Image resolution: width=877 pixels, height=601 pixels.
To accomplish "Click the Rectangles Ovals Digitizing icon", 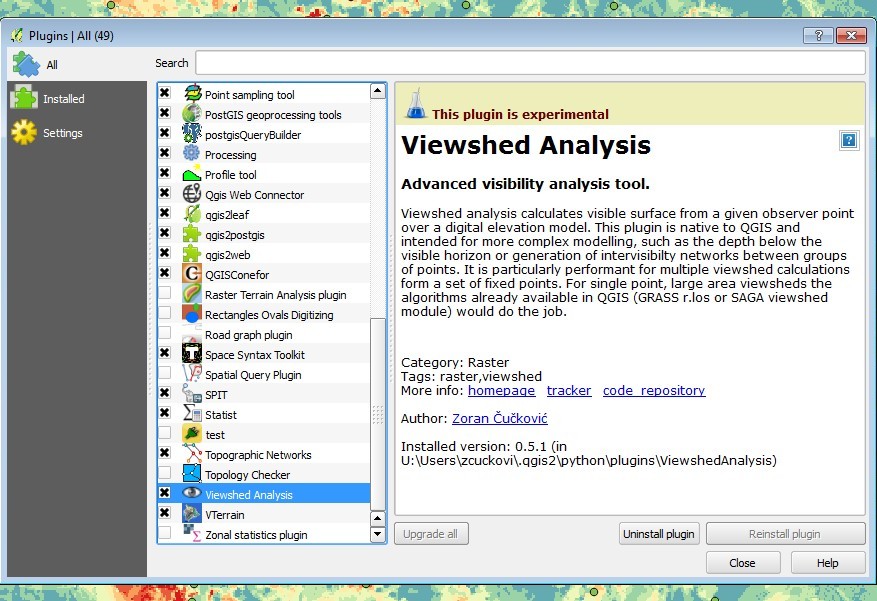I will click(192, 314).
